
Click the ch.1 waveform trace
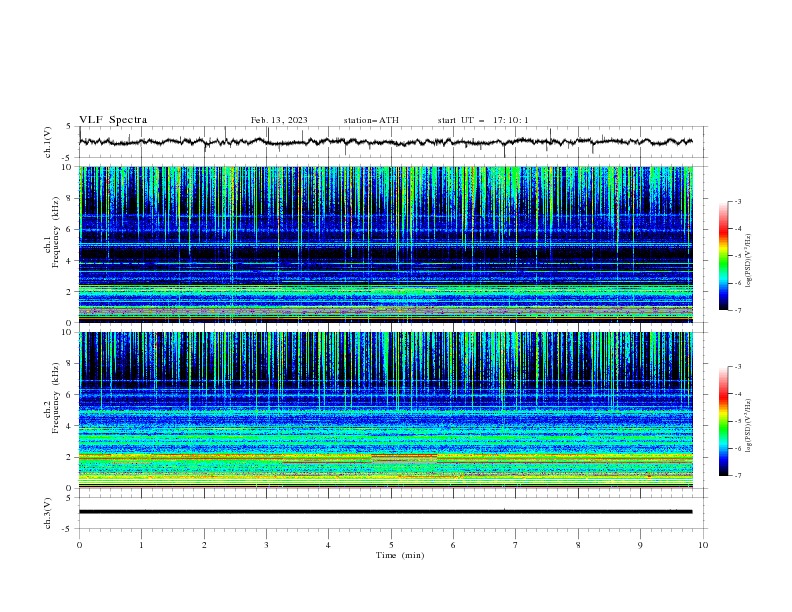coord(385,142)
